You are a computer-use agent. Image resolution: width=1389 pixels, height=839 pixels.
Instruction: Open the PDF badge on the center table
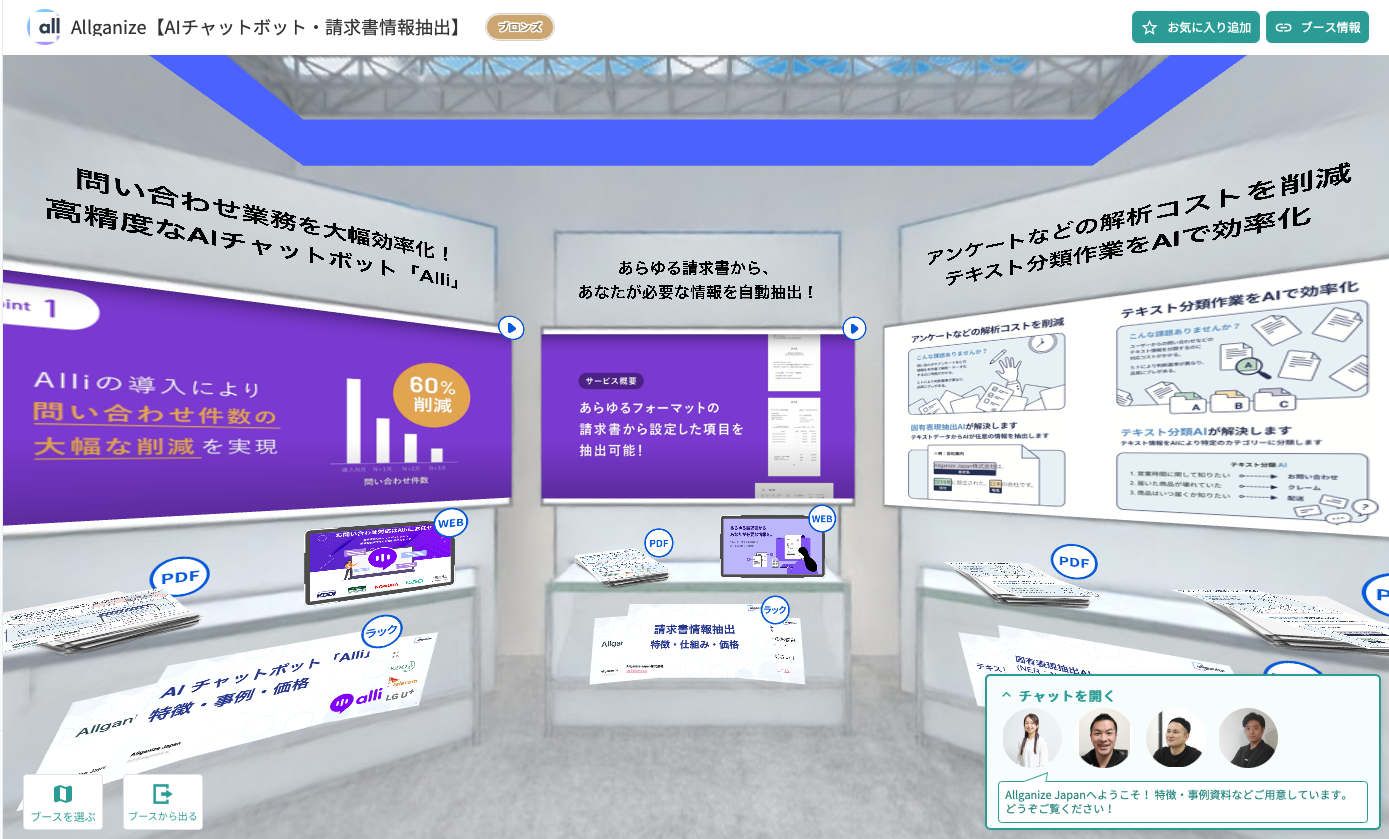click(658, 543)
